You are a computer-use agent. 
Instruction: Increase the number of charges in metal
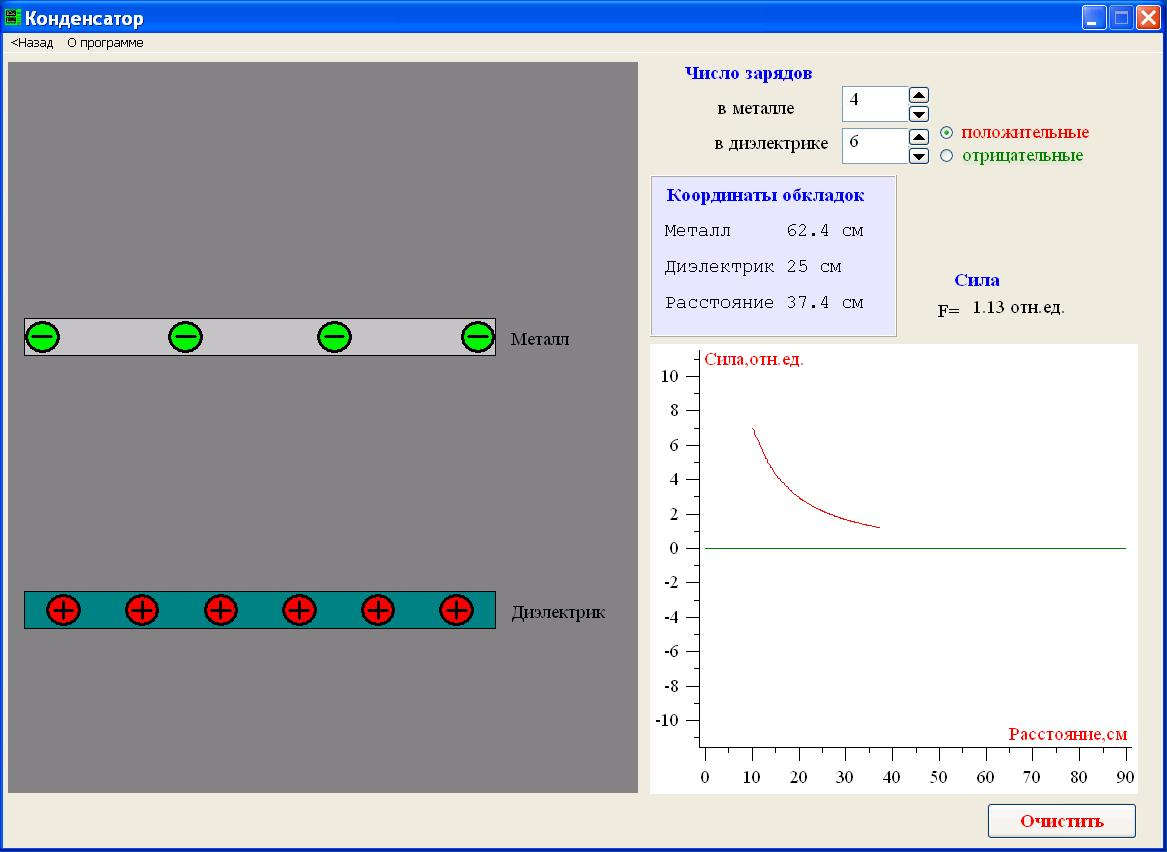point(919,95)
